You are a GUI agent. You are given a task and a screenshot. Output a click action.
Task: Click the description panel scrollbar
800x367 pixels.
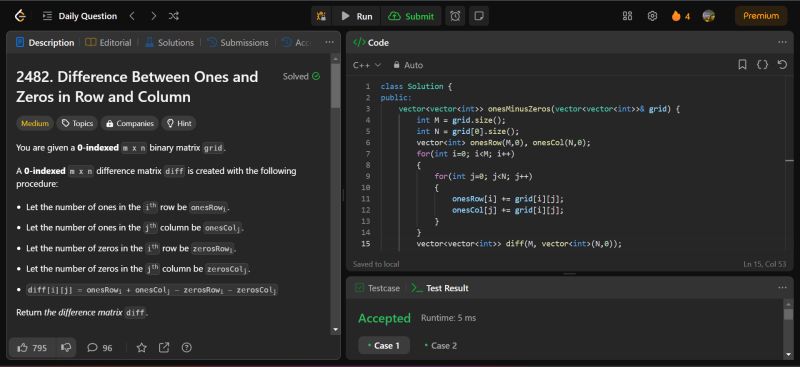click(x=335, y=86)
